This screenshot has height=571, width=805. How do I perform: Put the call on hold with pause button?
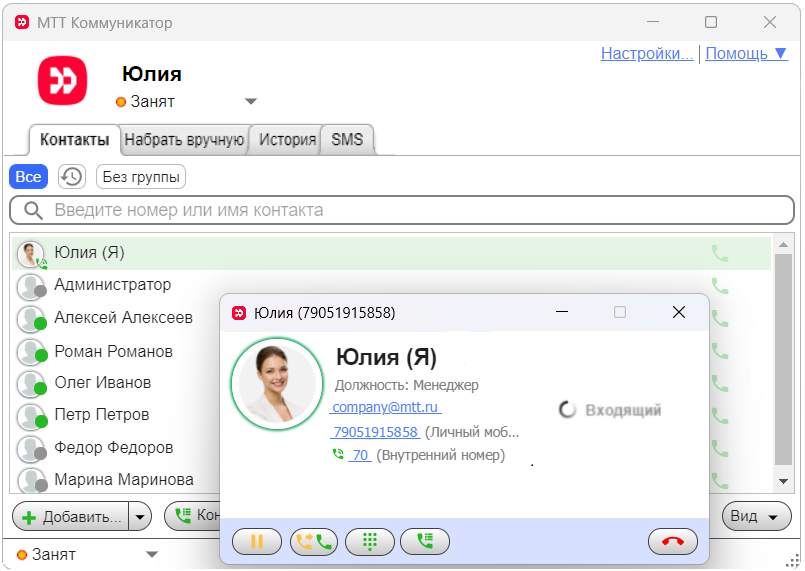257,541
